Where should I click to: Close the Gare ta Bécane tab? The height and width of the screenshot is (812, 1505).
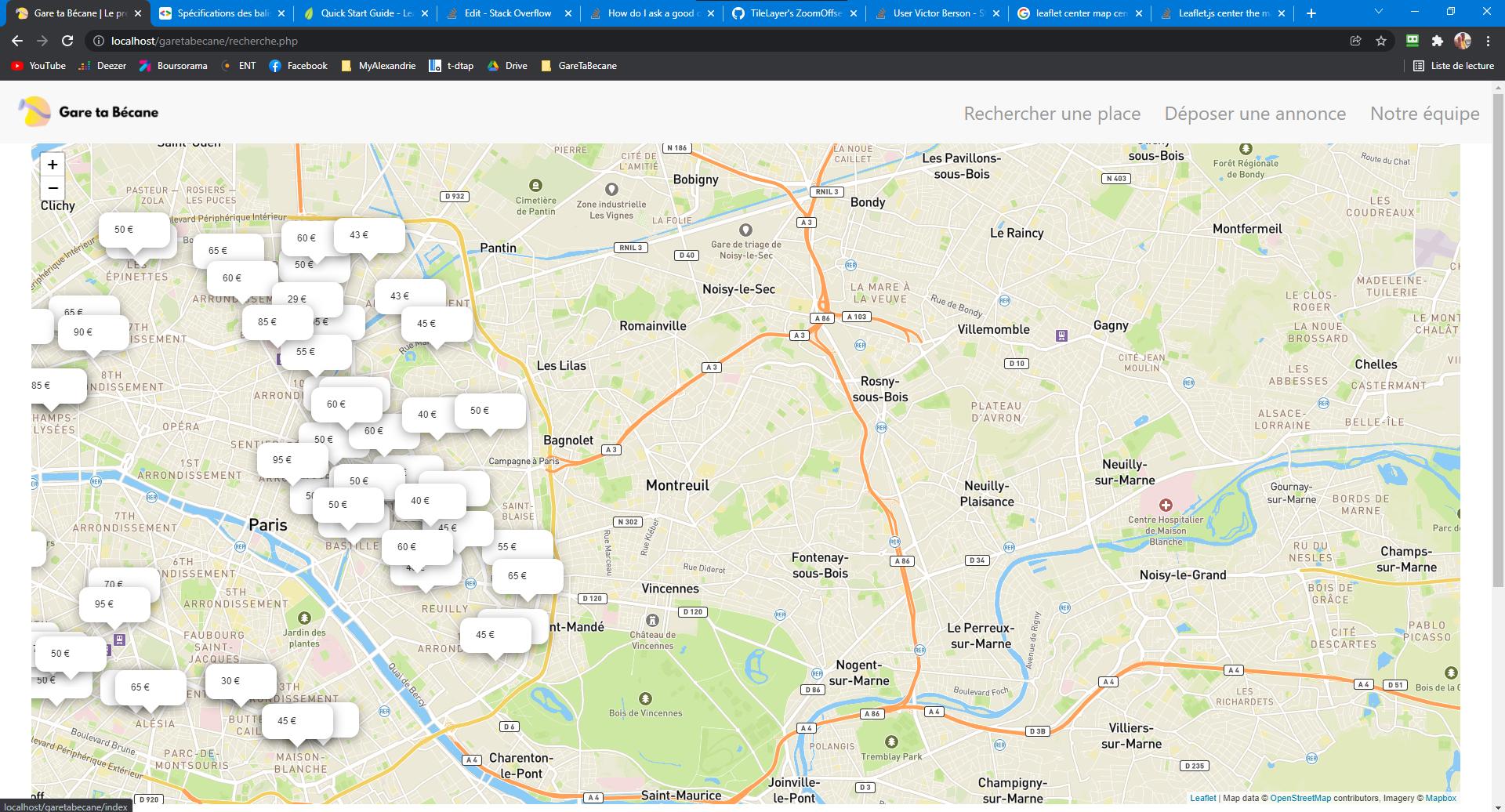coord(138,13)
